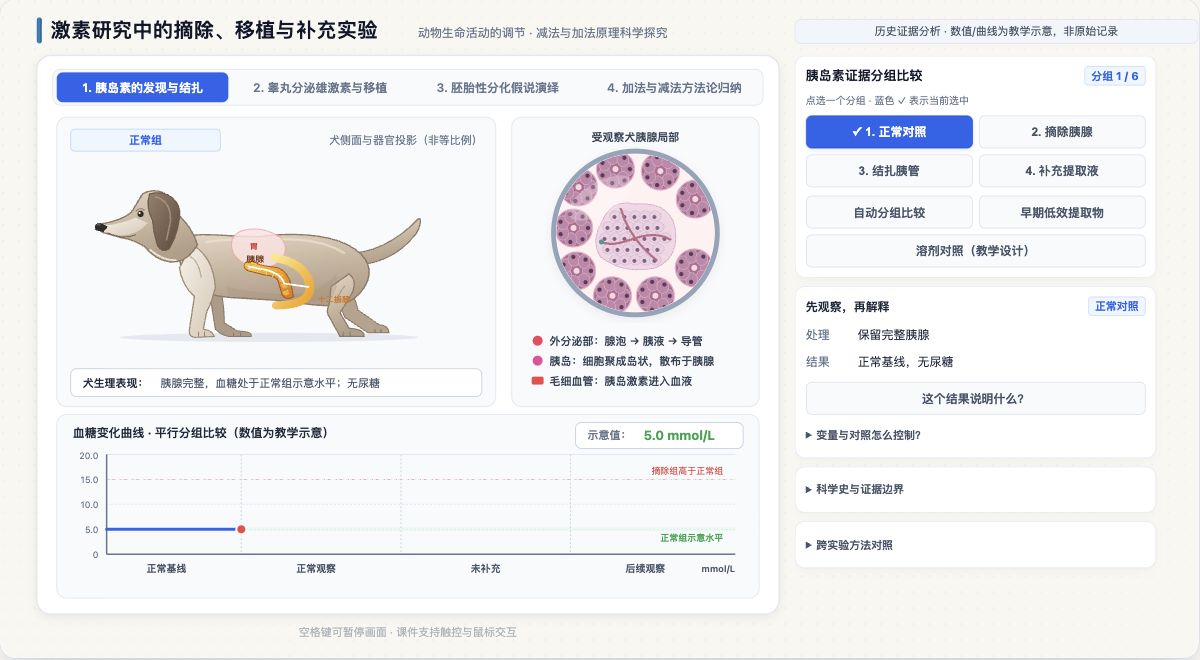Click the 正常基线，无尿糖 result text

point(905,362)
